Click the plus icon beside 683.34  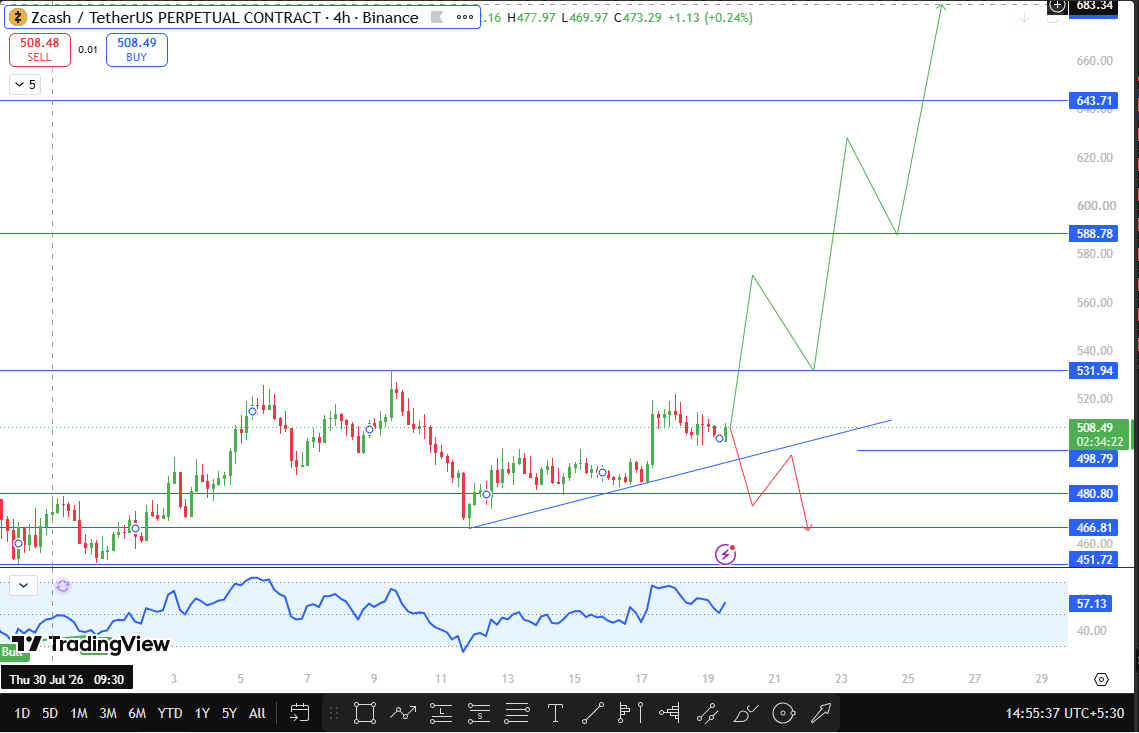point(1057,6)
